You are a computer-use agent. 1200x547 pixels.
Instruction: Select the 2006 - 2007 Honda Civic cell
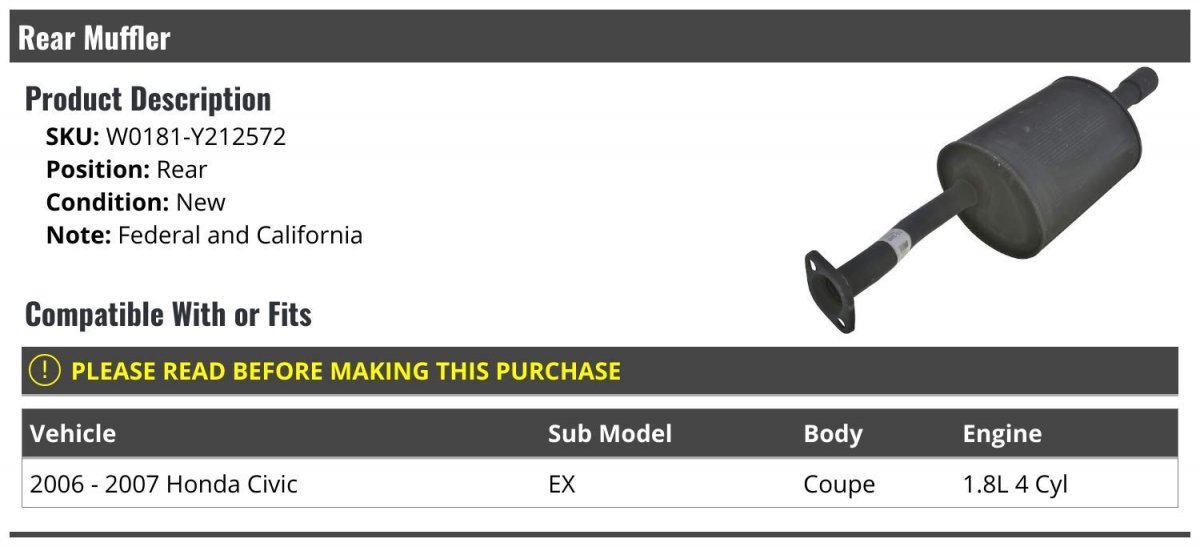[x=164, y=484]
